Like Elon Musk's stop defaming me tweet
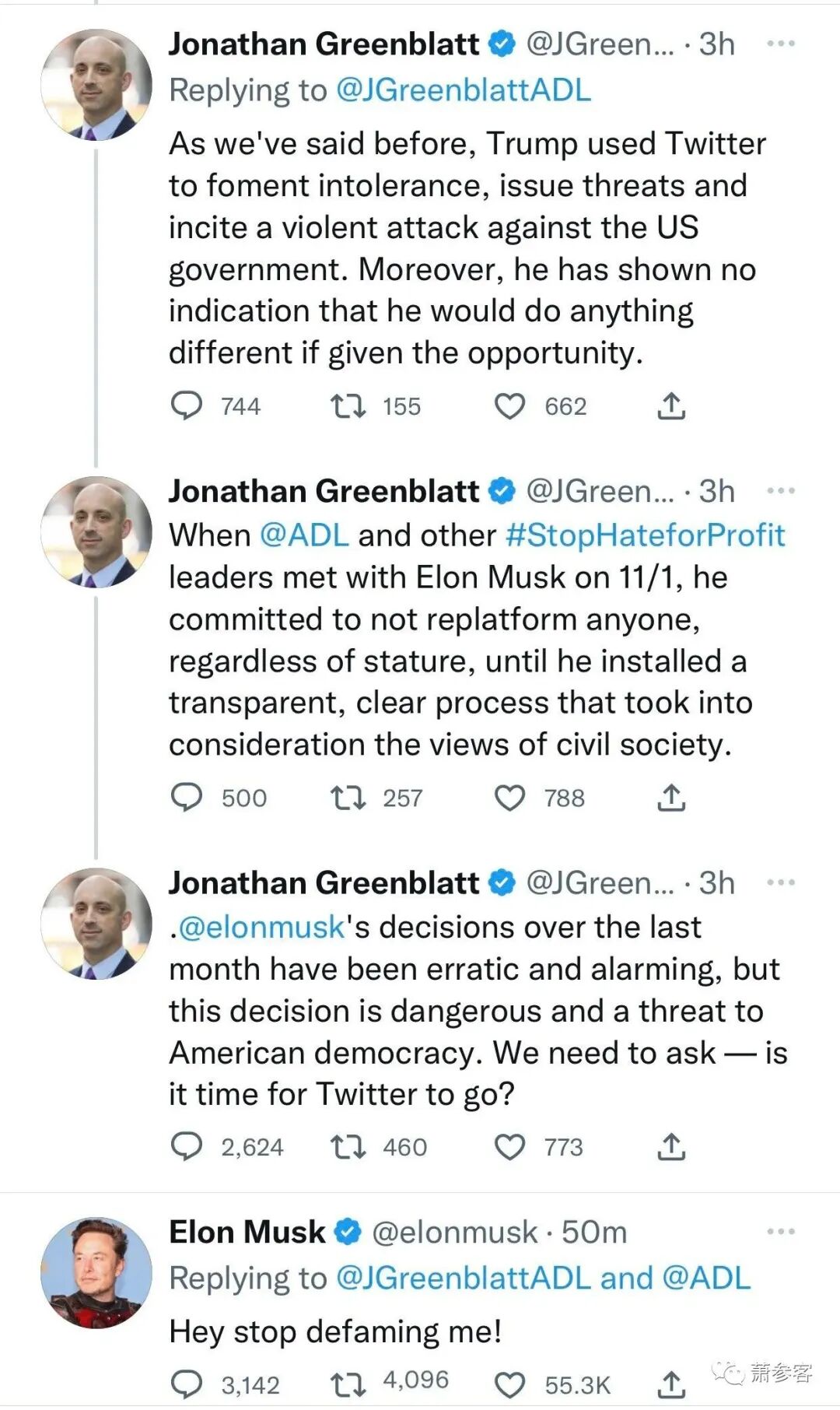The image size is (840, 1410). click(510, 1385)
